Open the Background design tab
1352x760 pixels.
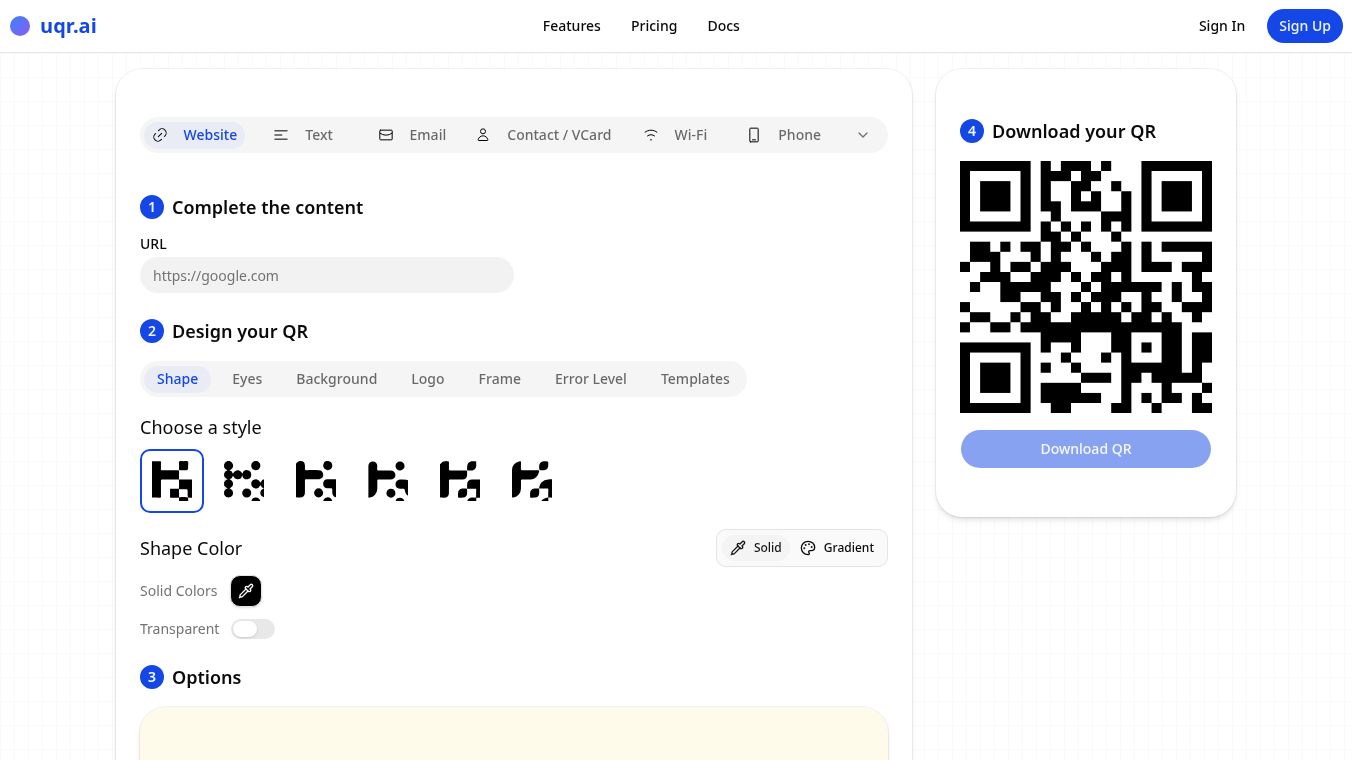tap(337, 379)
